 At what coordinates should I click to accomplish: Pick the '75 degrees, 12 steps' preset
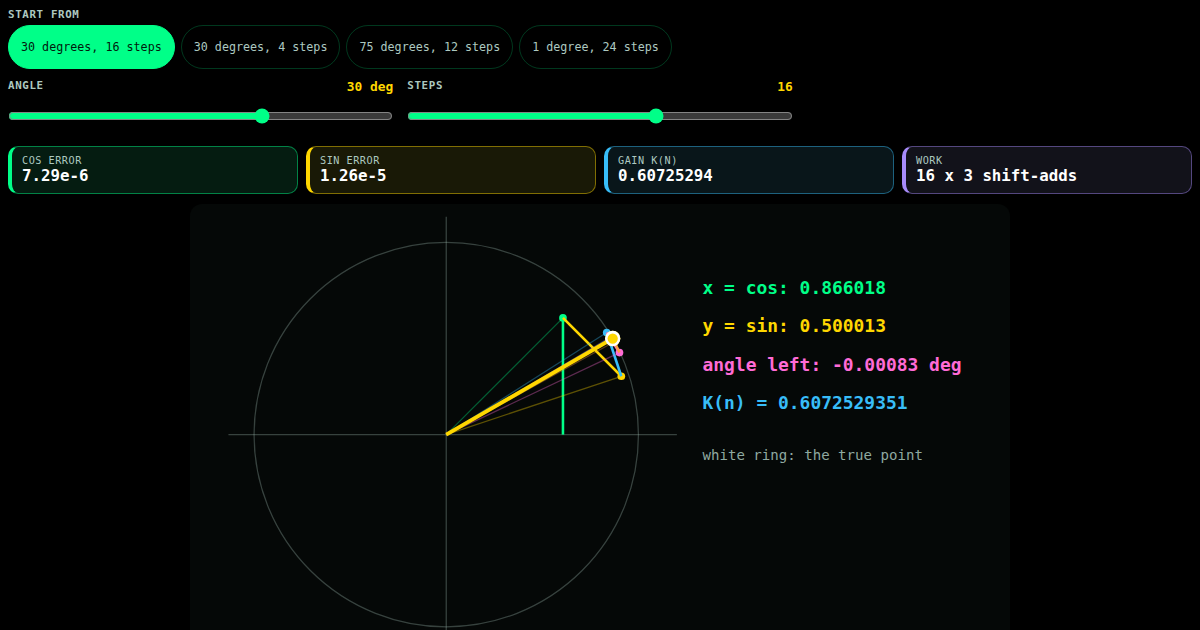pos(429,47)
